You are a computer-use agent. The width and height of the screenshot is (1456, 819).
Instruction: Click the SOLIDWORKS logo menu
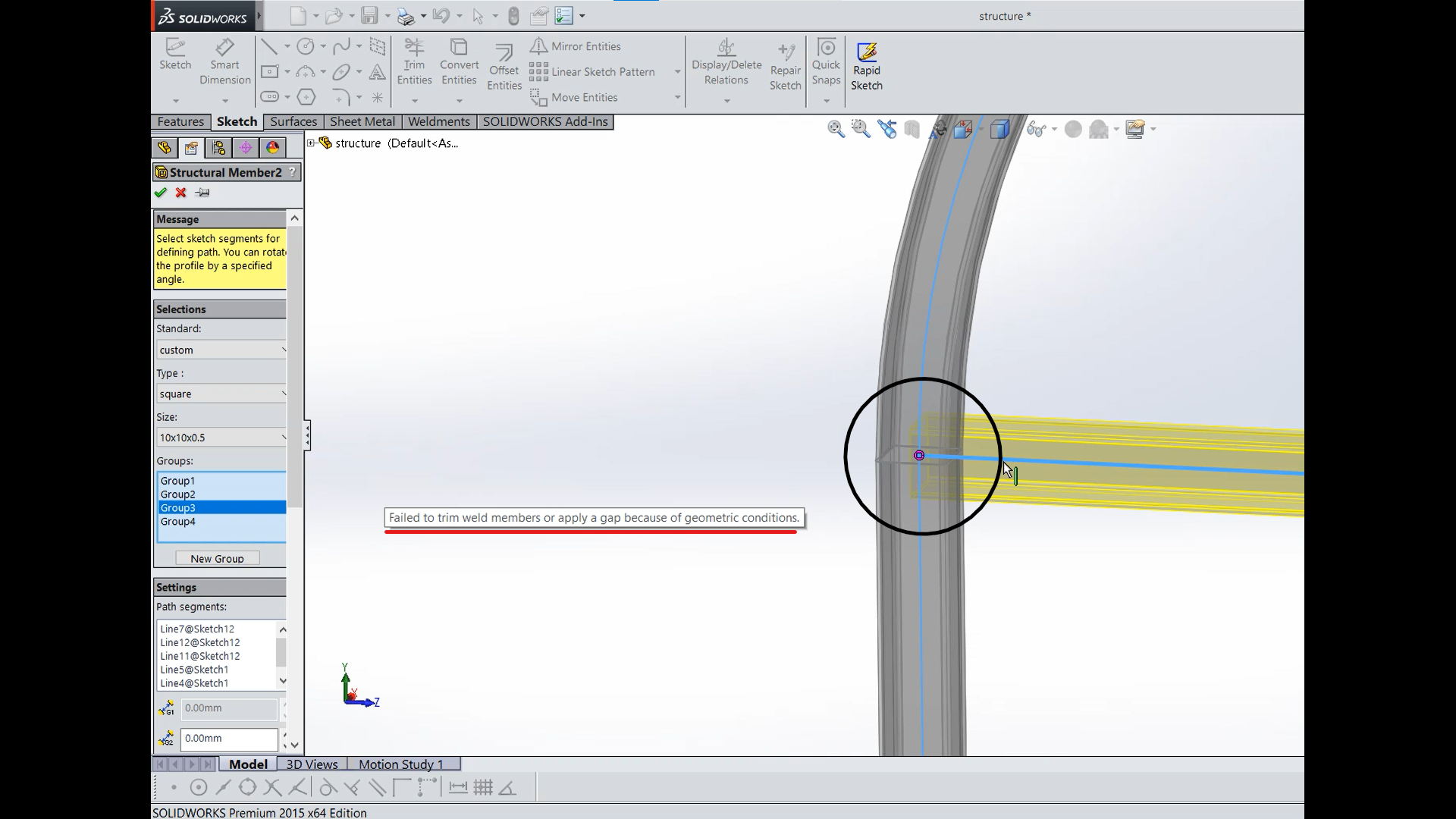click(x=202, y=17)
